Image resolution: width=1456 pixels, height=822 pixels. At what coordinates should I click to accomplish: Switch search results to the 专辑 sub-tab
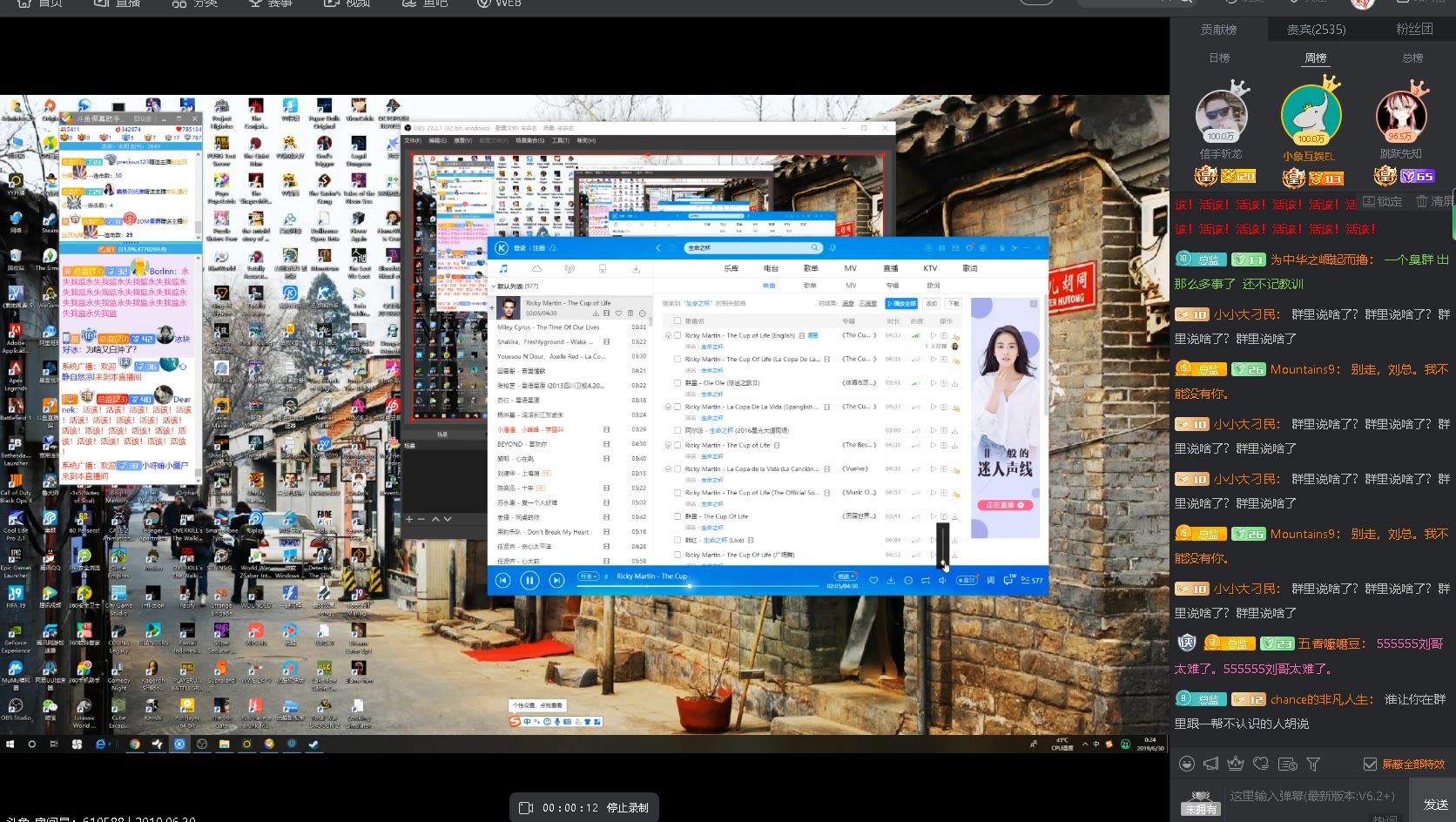[x=892, y=286]
